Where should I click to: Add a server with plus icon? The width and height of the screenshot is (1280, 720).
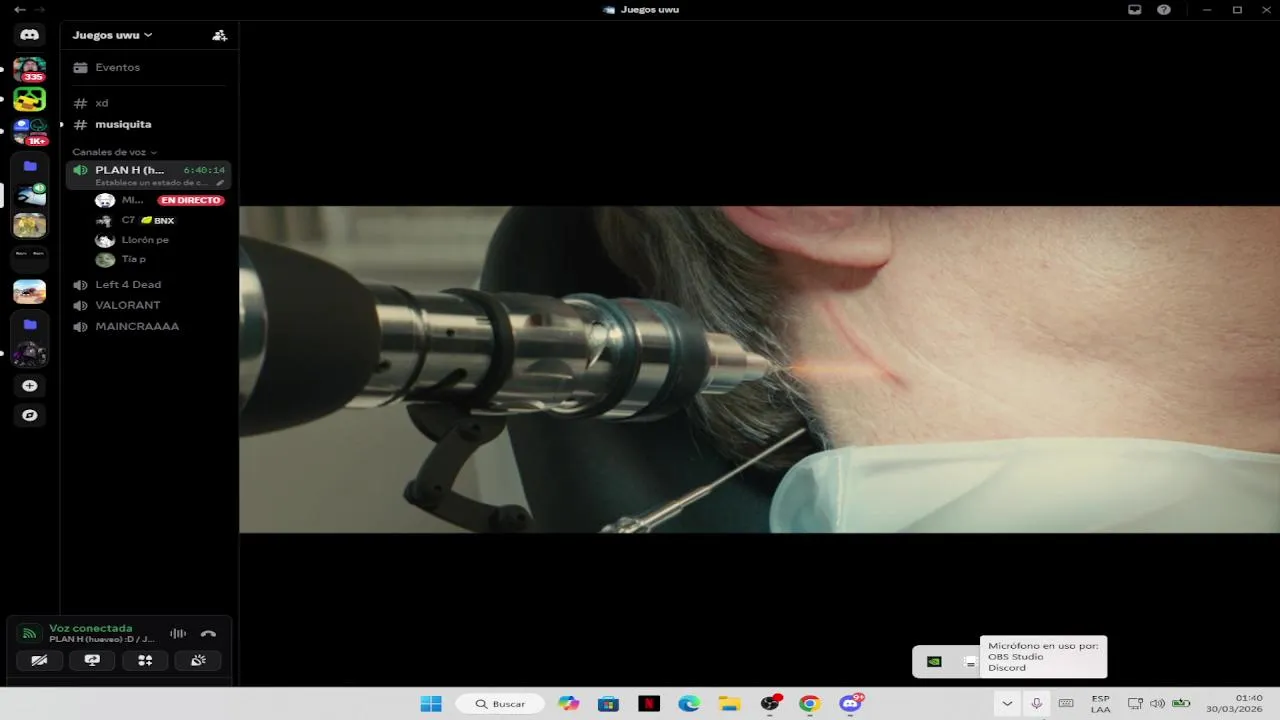point(30,386)
